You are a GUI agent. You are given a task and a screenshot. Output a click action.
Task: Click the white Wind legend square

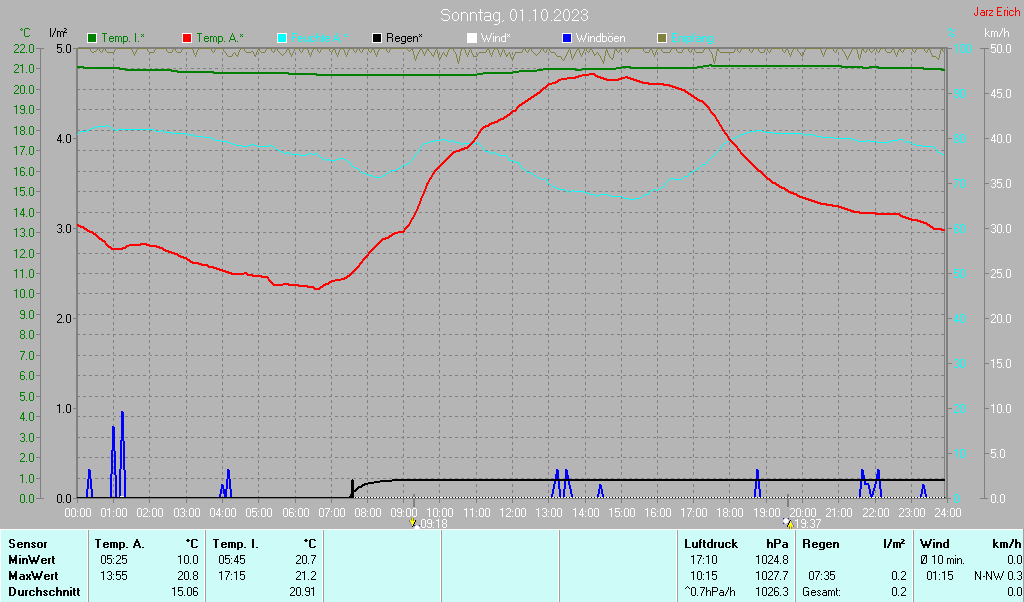point(472,38)
